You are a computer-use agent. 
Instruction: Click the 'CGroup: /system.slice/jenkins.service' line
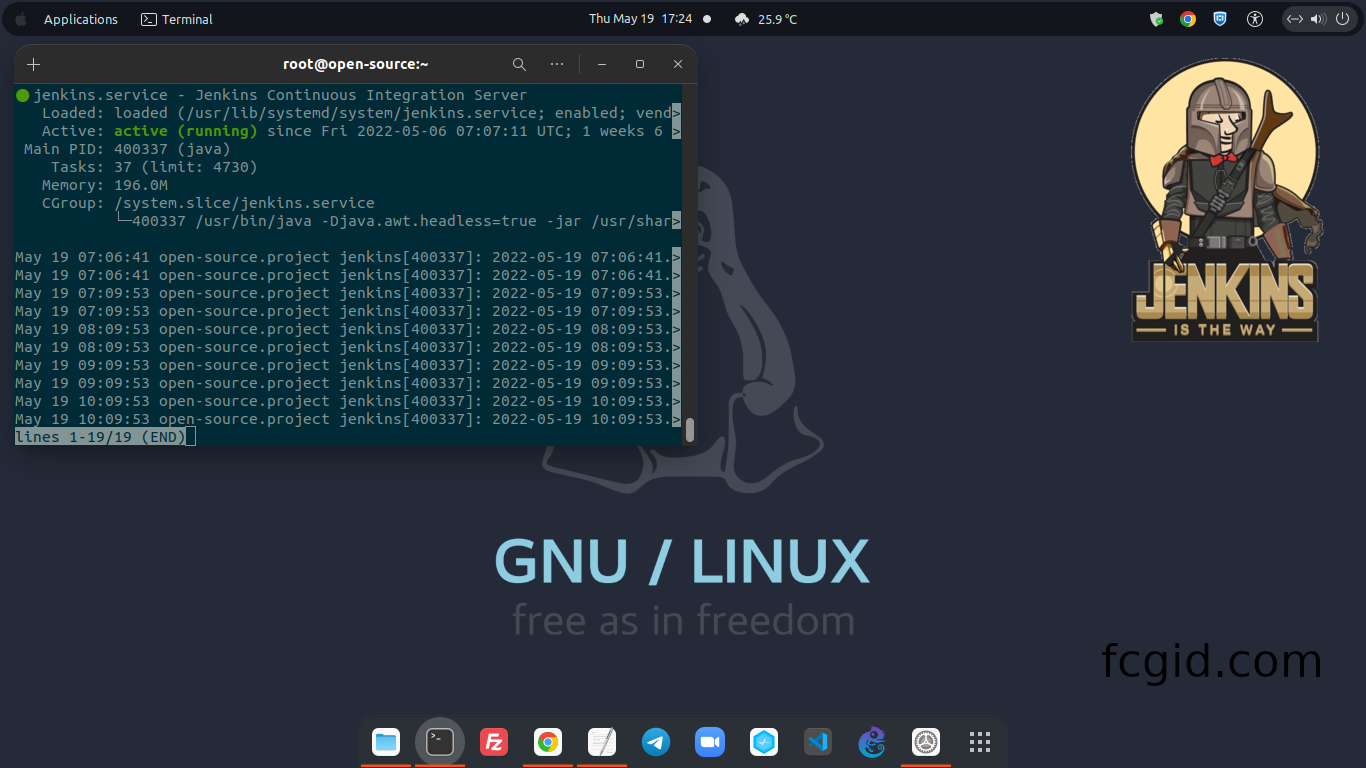(x=208, y=203)
